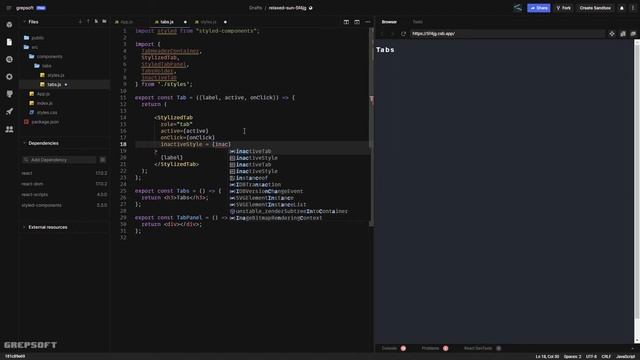This screenshot has width=640, height=360.
Task: Collapse the tabs folder
Action: point(43,66)
